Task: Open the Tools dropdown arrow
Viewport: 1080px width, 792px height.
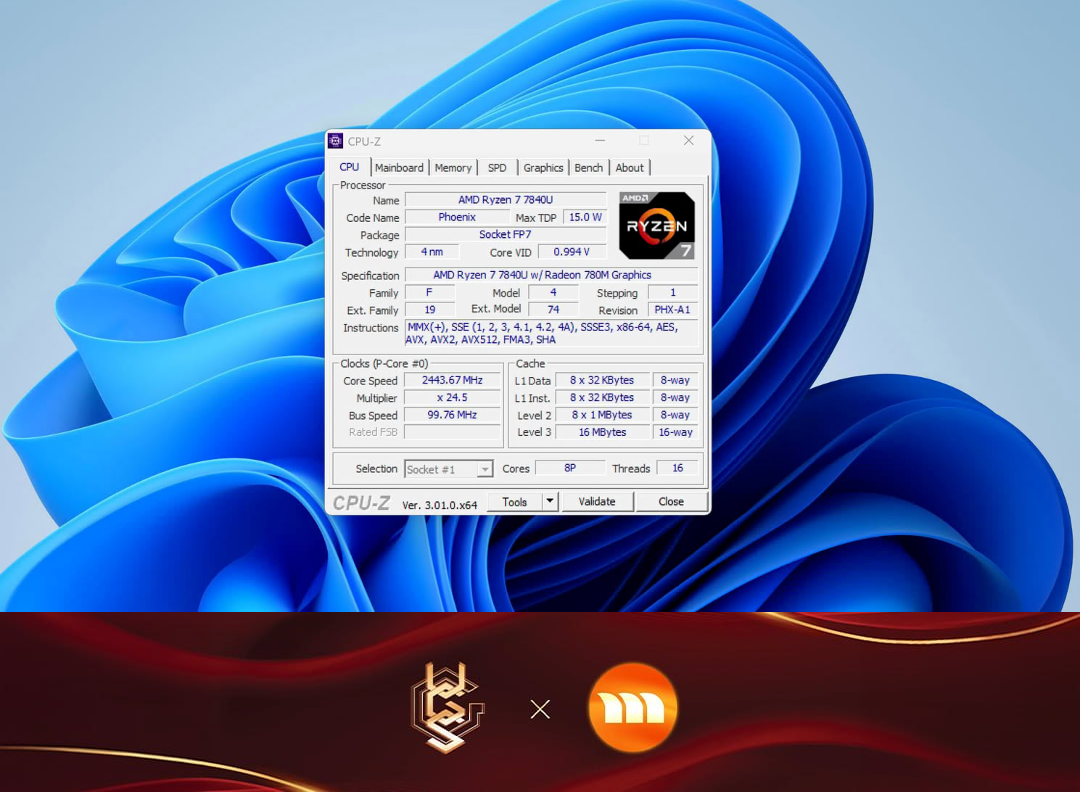Action: point(550,501)
